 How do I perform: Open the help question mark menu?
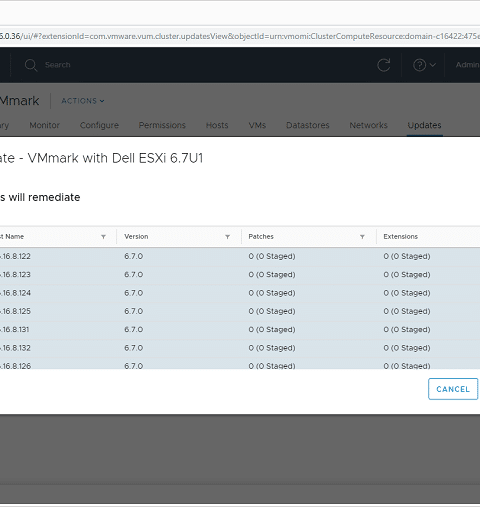click(x=419, y=65)
